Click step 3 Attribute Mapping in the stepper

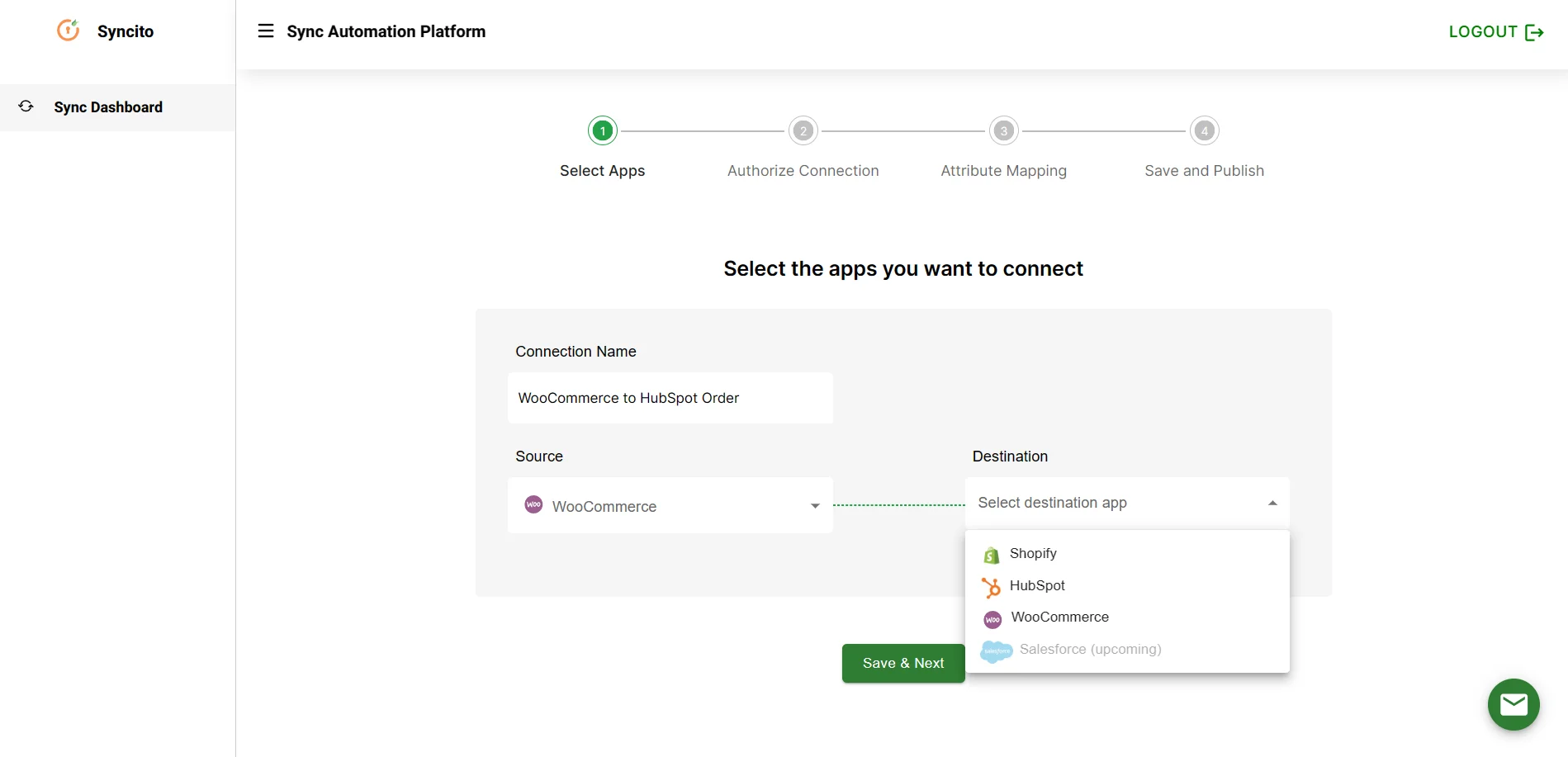(1003, 130)
